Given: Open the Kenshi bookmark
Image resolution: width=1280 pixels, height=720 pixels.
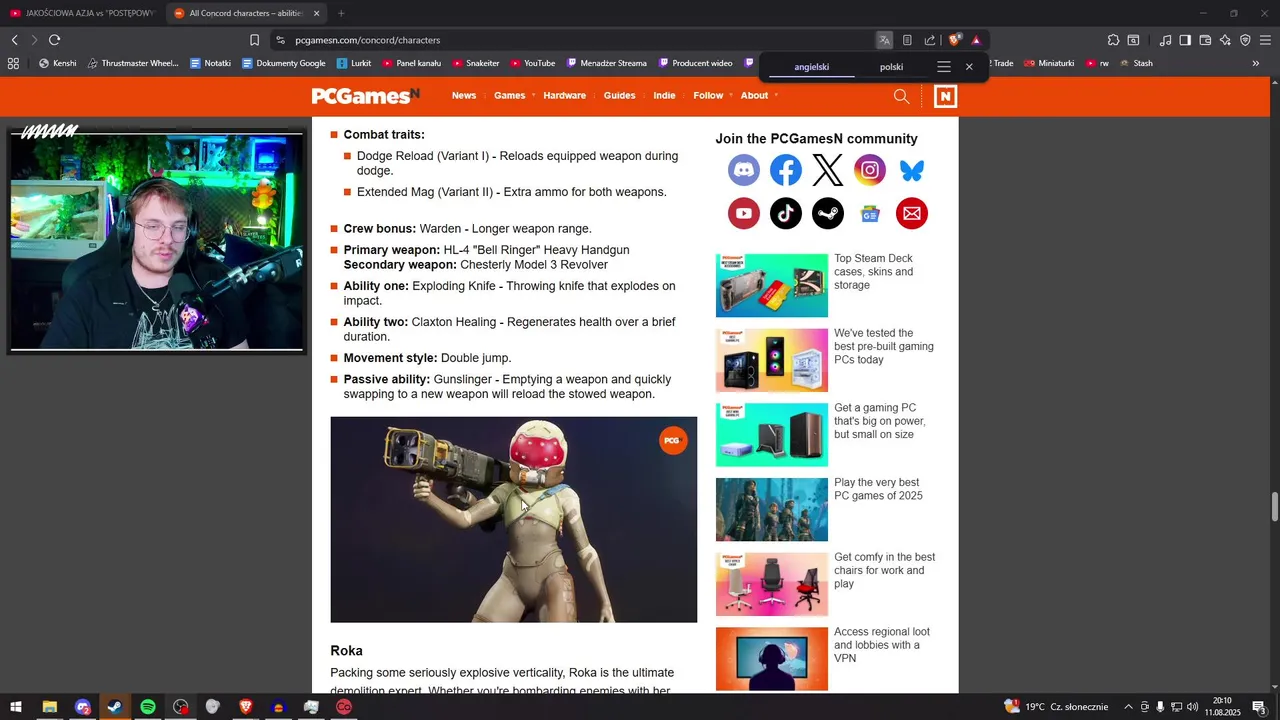Looking at the screenshot, I should [57, 63].
